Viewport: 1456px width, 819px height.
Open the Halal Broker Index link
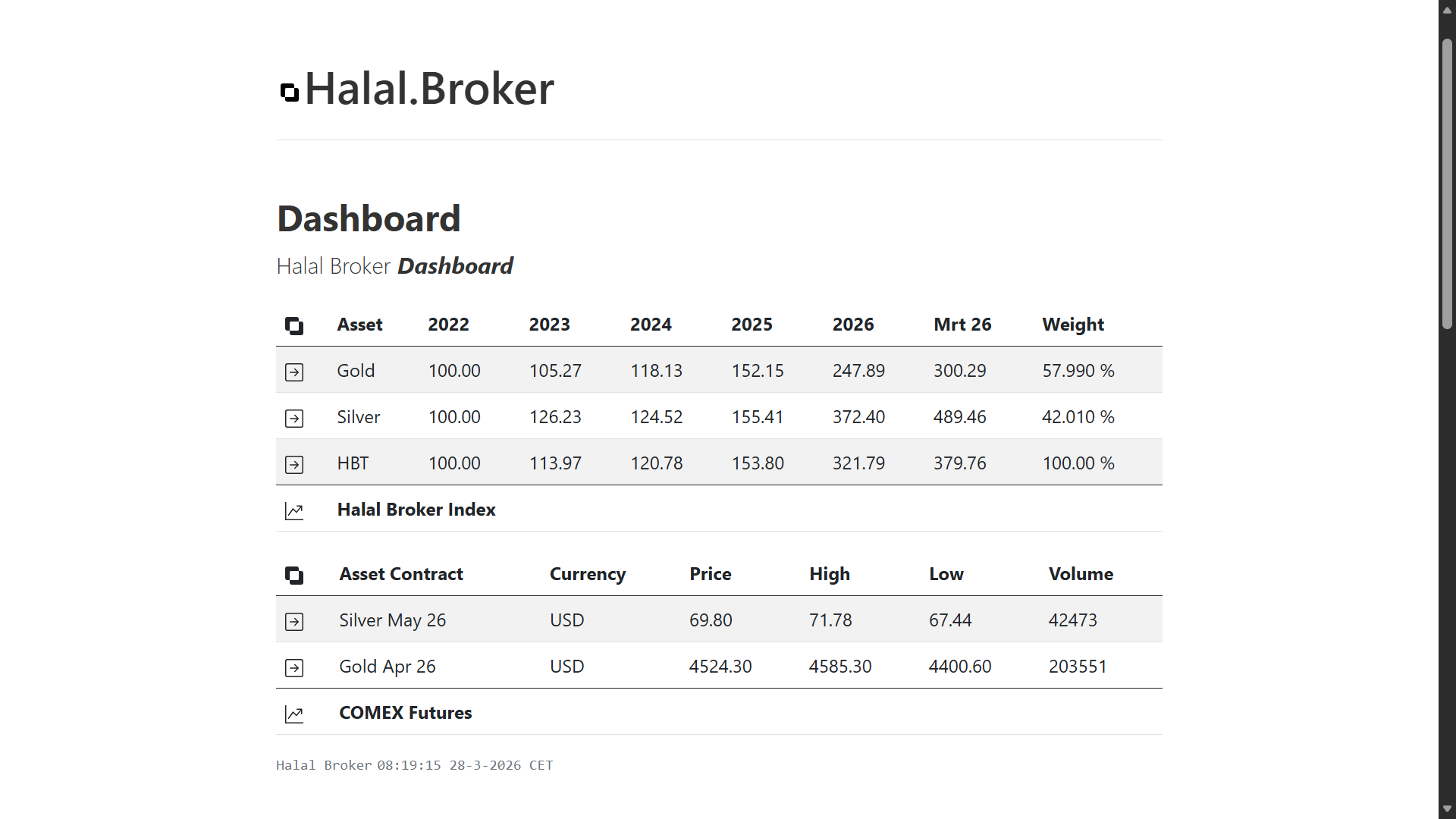click(416, 510)
